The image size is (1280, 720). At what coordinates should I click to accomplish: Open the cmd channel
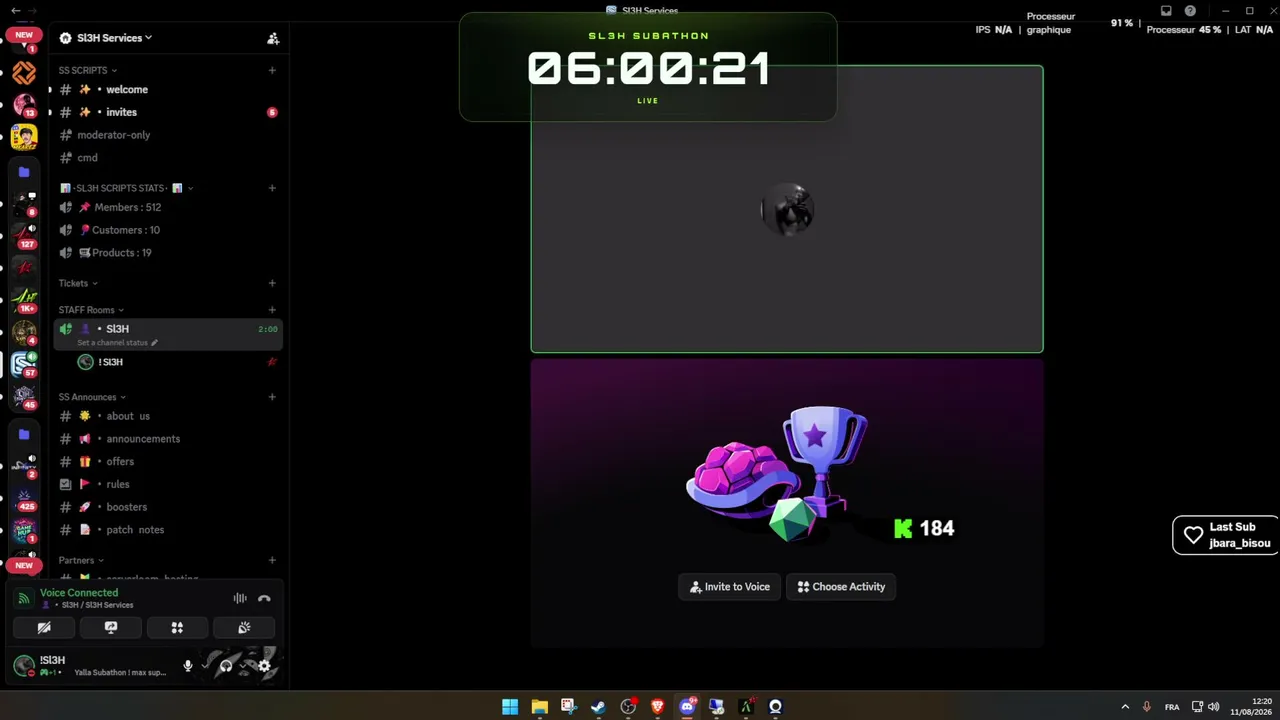(x=168, y=158)
